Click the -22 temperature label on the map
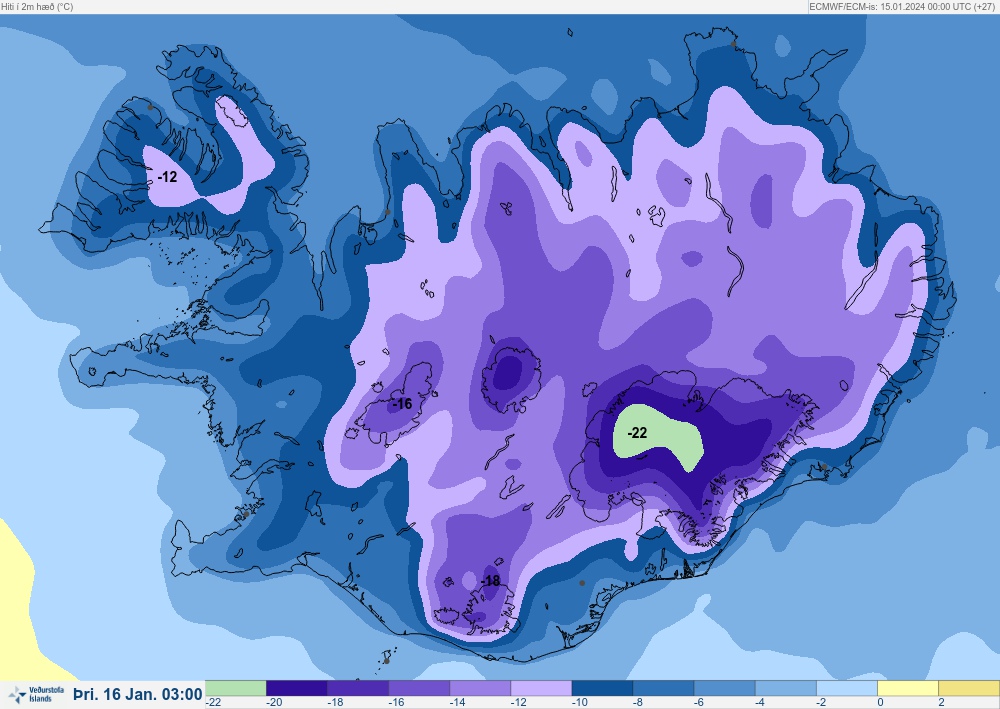Viewport: 1000px width, 709px height. 637,434
